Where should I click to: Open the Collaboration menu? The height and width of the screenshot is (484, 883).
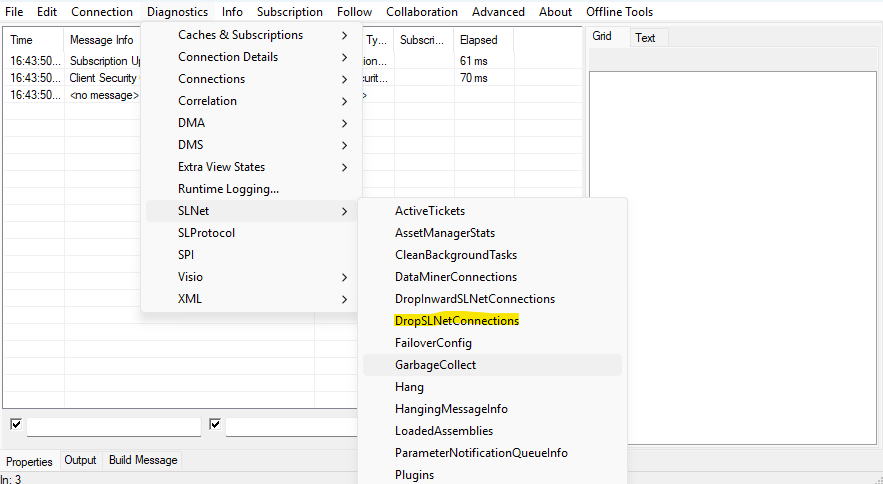pos(422,12)
